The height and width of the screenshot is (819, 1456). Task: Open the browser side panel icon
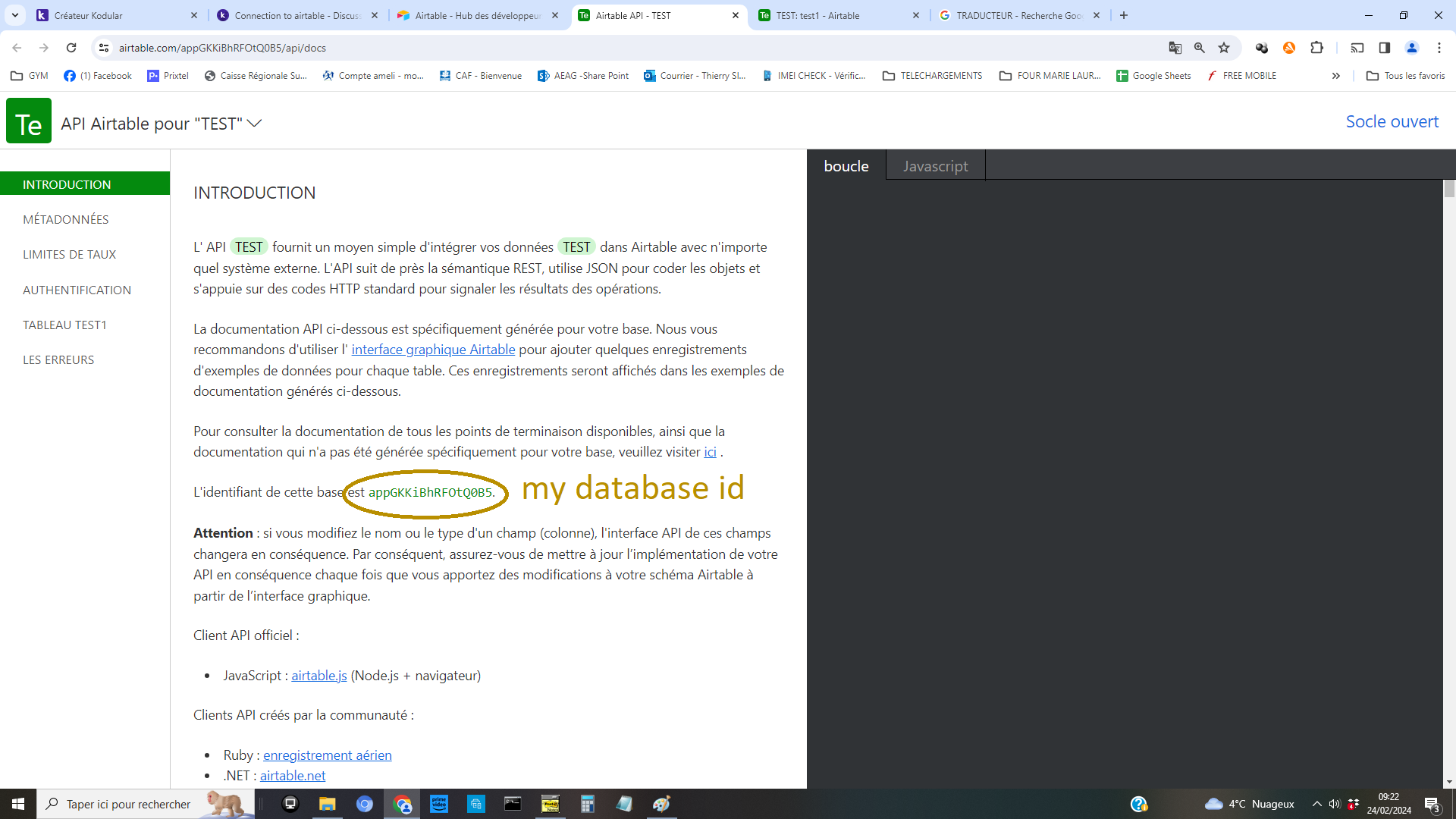click(x=1385, y=47)
